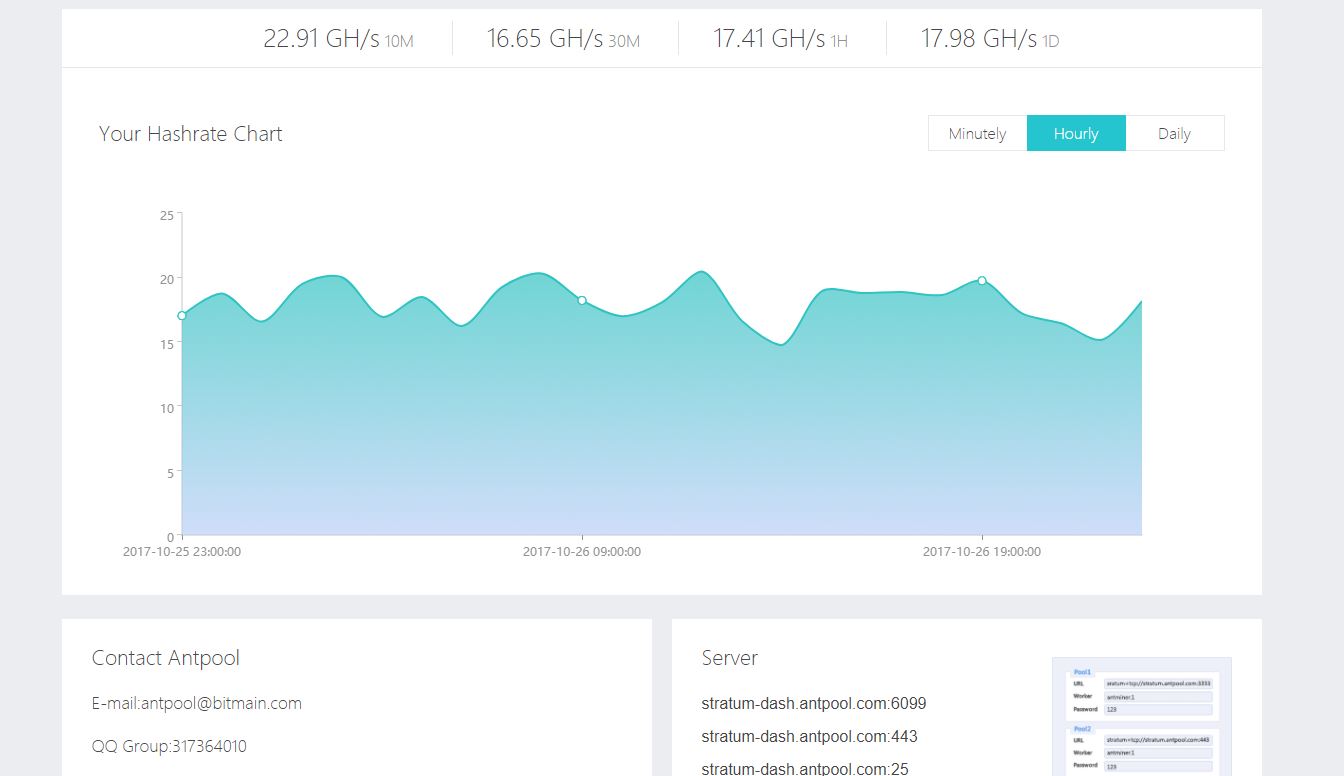Click the 2017-10-26 19:00:00 axis label
The width and height of the screenshot is (1344, 776).
[x=981, y=552]
